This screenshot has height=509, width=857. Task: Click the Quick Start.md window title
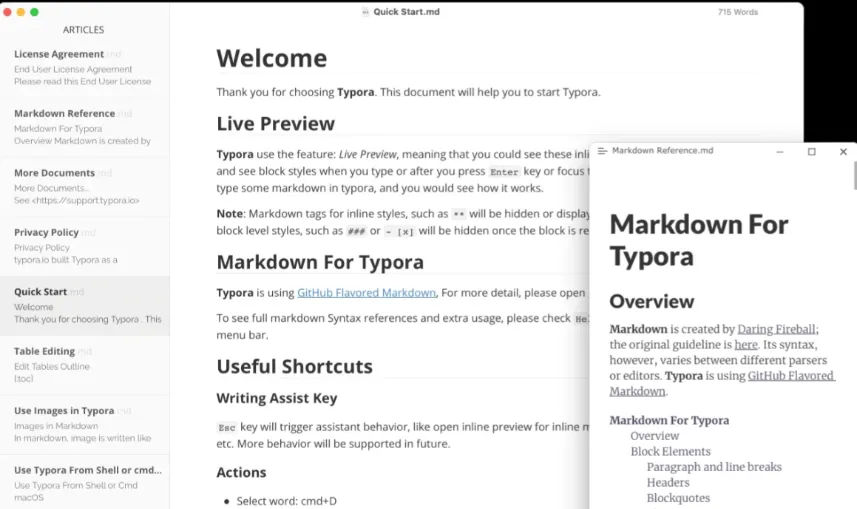pyautogui.click(x=406, y=12)
